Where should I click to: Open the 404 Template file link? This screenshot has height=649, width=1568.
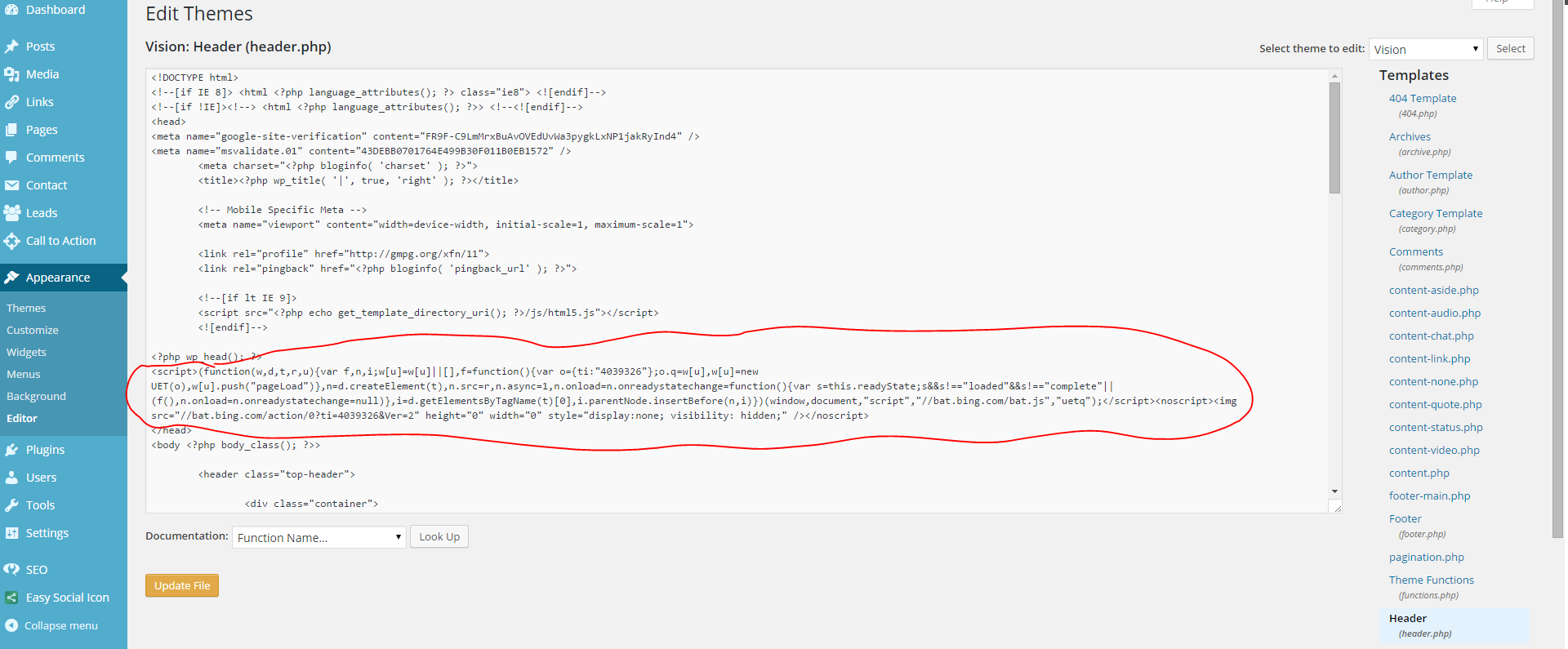pyautogui.click(x=1423, y=98)
